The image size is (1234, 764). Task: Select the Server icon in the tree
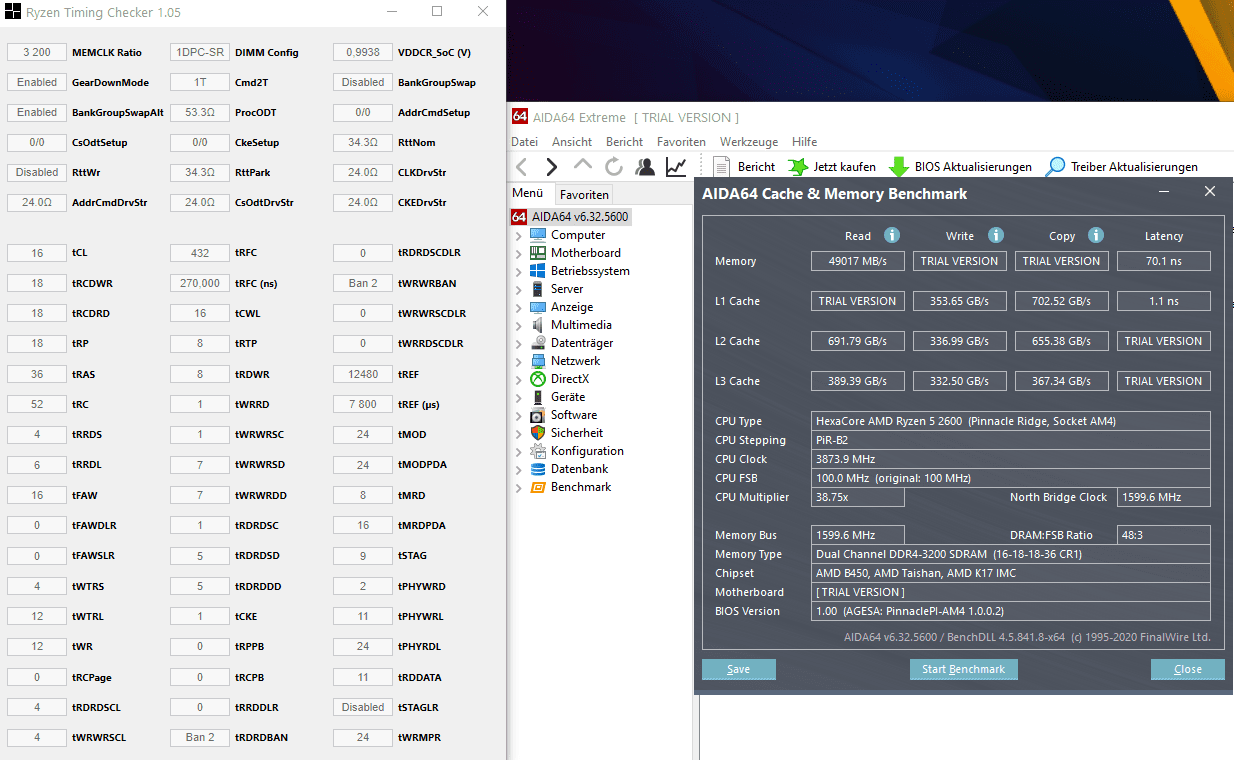pos(538,289)
